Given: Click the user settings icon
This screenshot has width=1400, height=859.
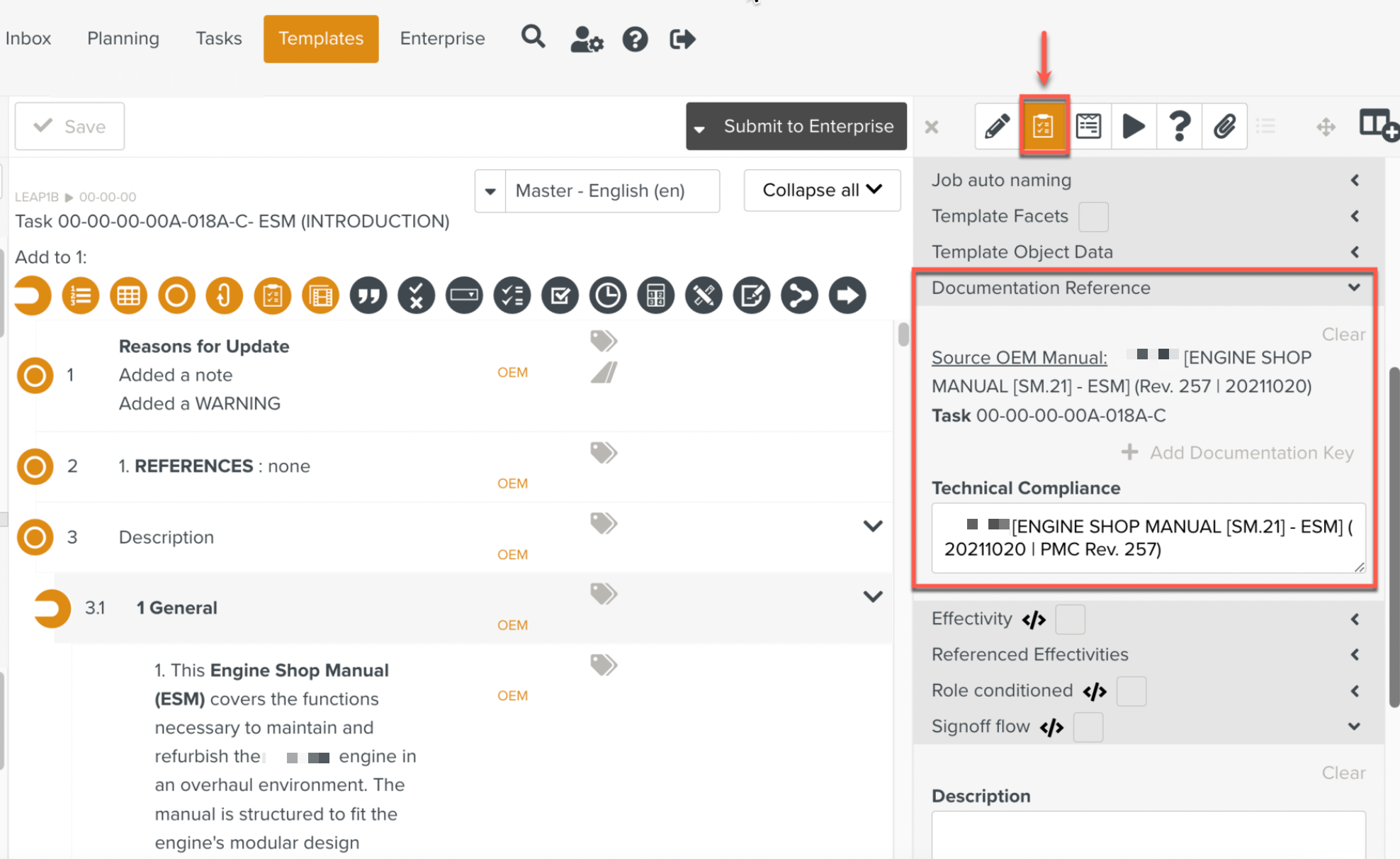Looking at the screenshot, I should [x=587, y=39].
